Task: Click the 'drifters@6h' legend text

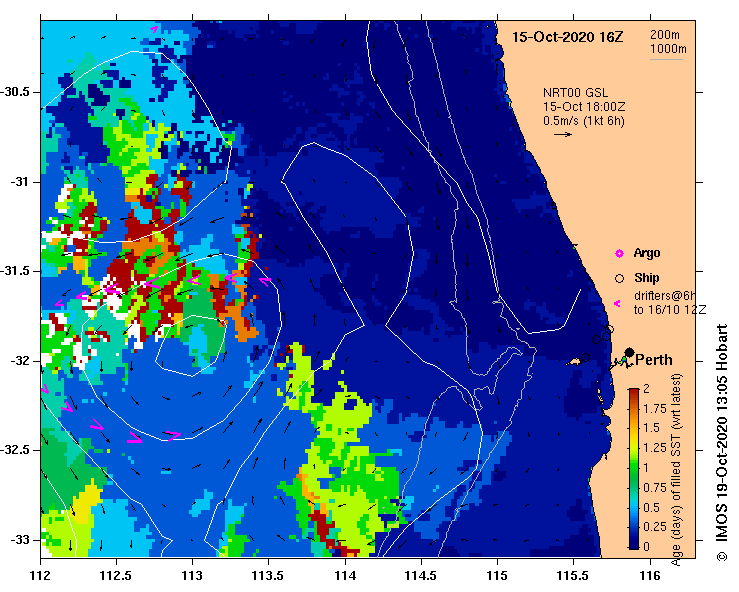Action: tap(665, 296)
